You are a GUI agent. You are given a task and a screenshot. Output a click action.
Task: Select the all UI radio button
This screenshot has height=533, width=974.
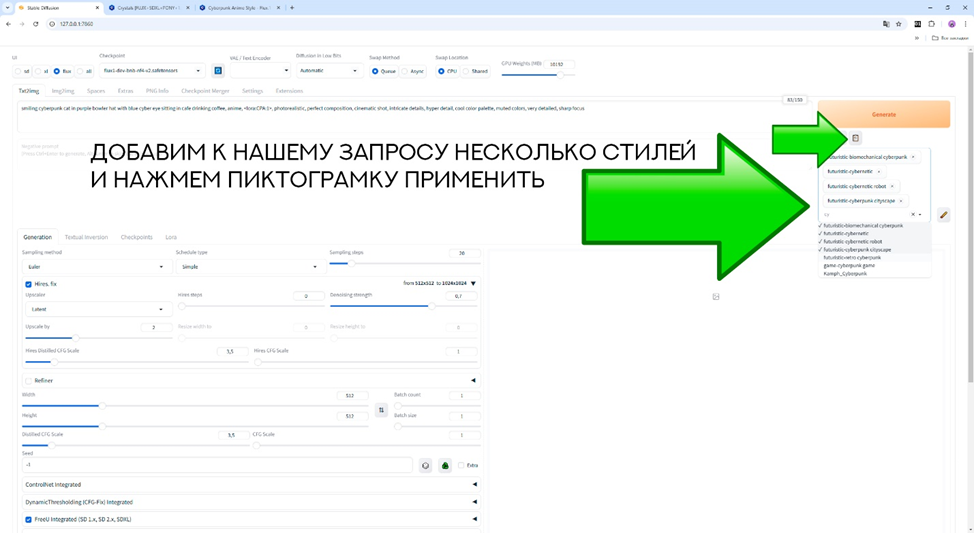(x=80, y=71)
